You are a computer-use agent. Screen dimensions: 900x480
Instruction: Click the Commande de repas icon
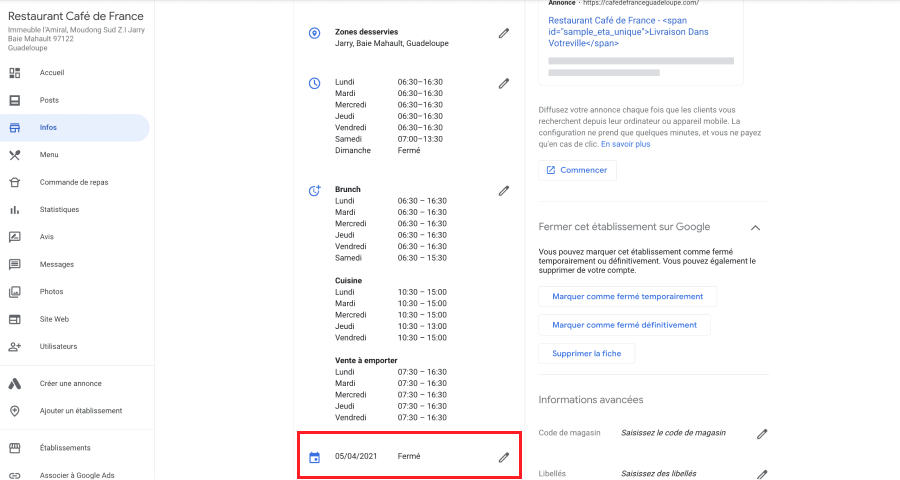coord(15,182)
